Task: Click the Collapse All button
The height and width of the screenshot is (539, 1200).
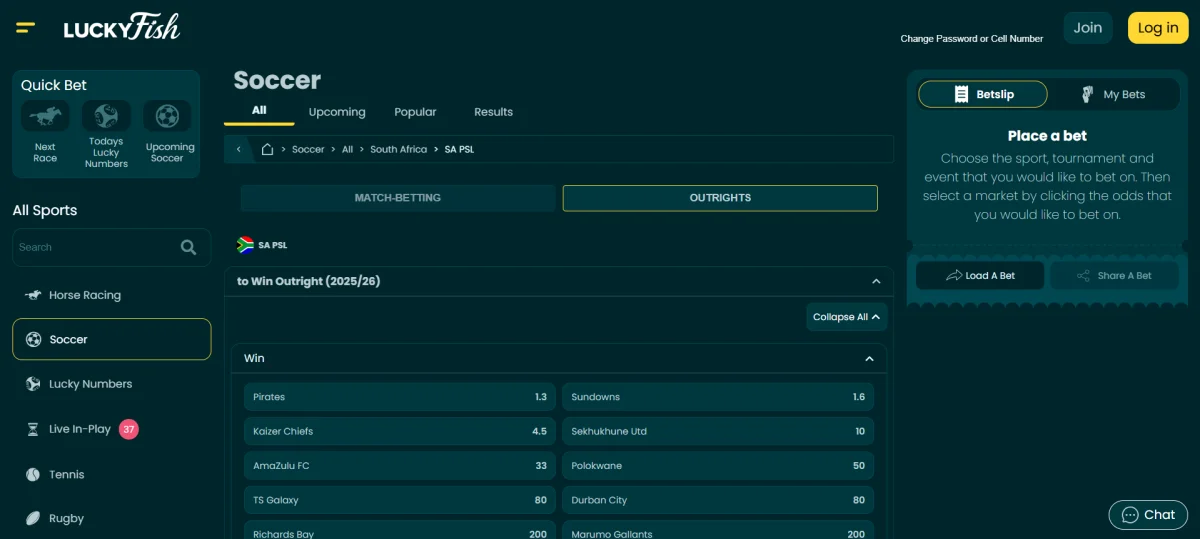Action: tap(846, 317)
